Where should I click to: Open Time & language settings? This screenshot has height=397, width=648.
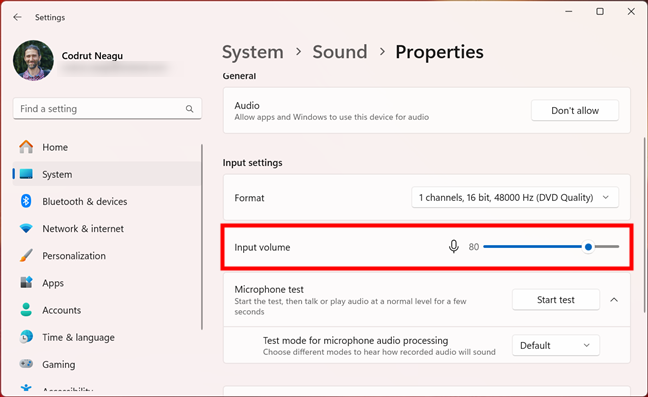[107, 337]
